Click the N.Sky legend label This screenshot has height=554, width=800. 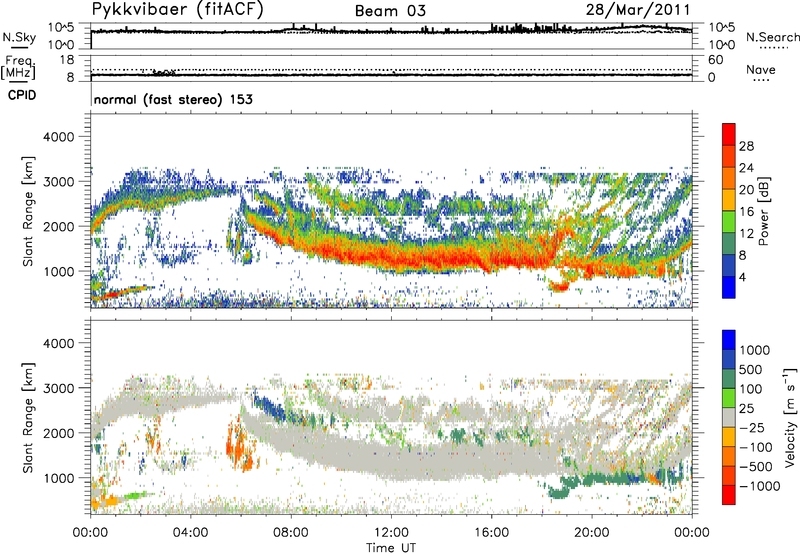tap(19, 38)
